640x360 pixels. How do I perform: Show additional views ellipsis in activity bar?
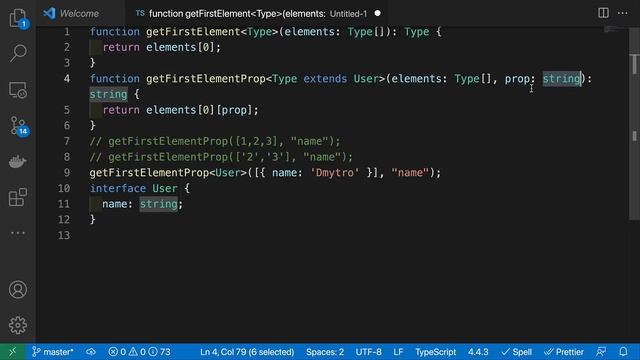(18, 233)
